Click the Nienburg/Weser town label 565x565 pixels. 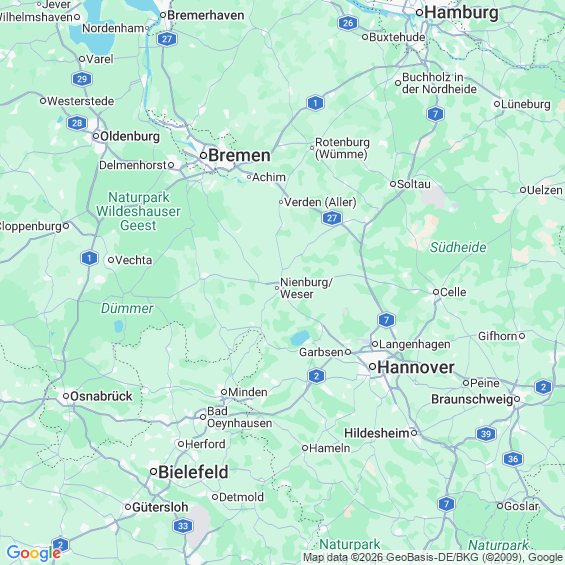tap(306, 288)
